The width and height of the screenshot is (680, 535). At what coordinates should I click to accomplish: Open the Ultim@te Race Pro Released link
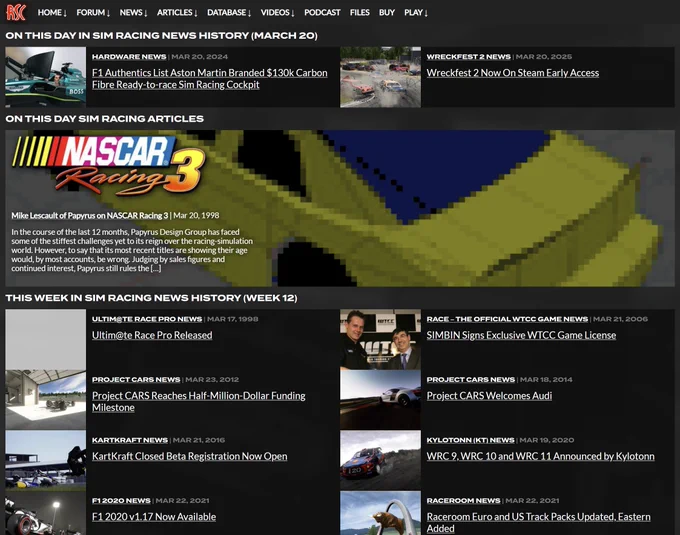click(x=152, y=335)
